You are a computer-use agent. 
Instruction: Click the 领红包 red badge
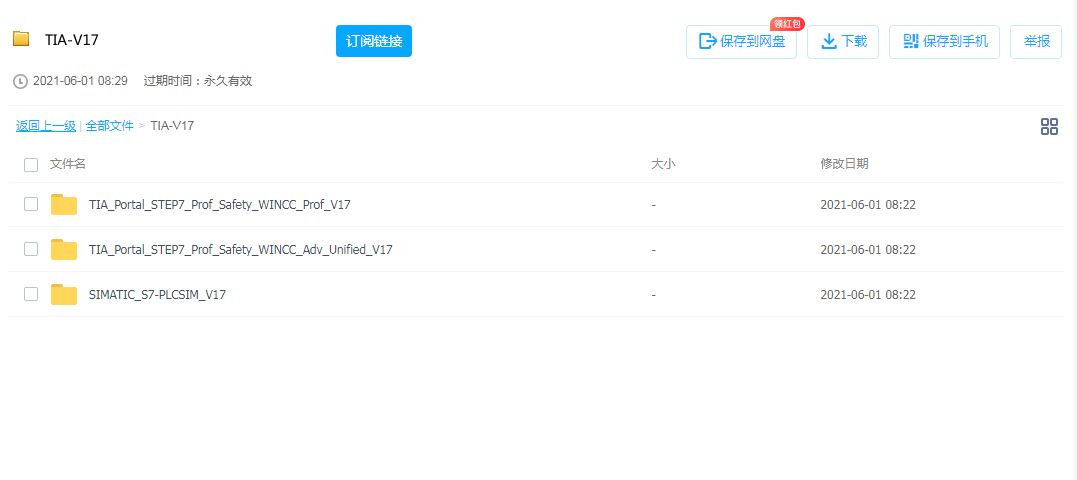point(787,23)
